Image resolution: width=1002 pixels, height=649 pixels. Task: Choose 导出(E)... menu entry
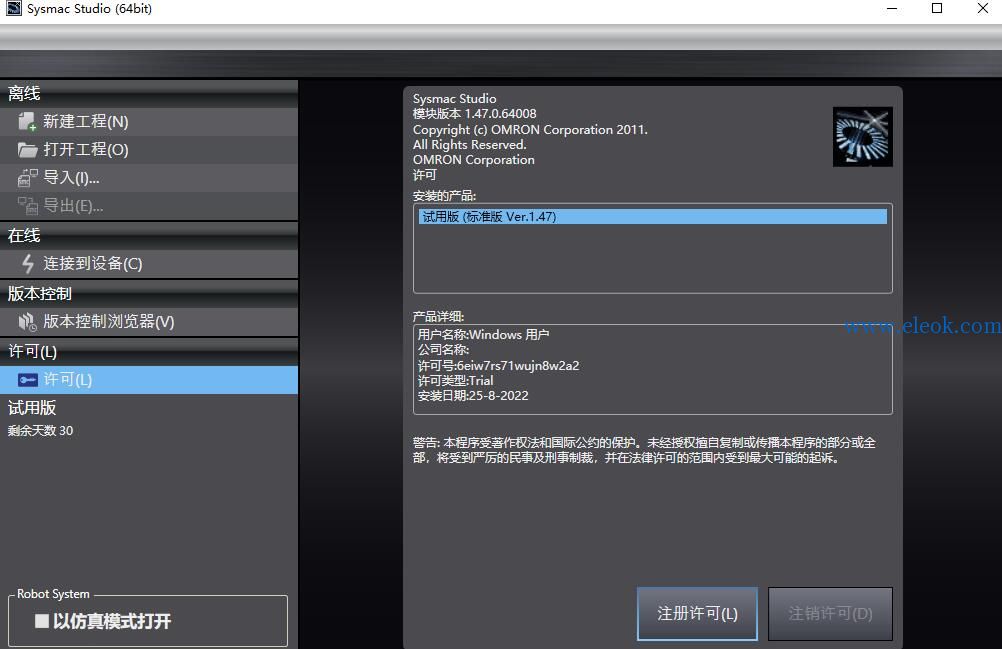[x=149, y=206]
